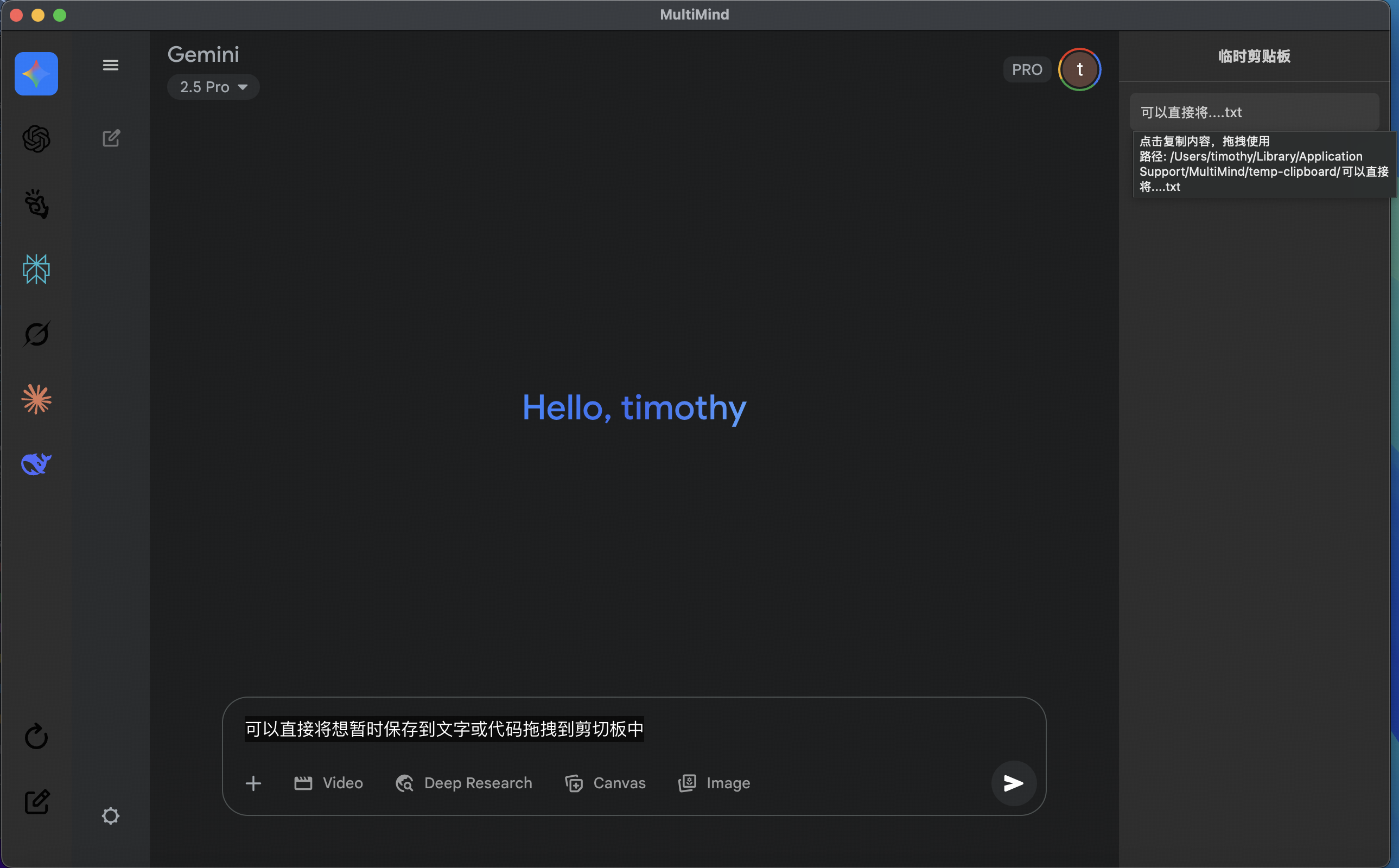Image resolution: width=1399 pixels, height=868 pixels.
Task: Open settings with the gear icon
Action: (111, 816)
